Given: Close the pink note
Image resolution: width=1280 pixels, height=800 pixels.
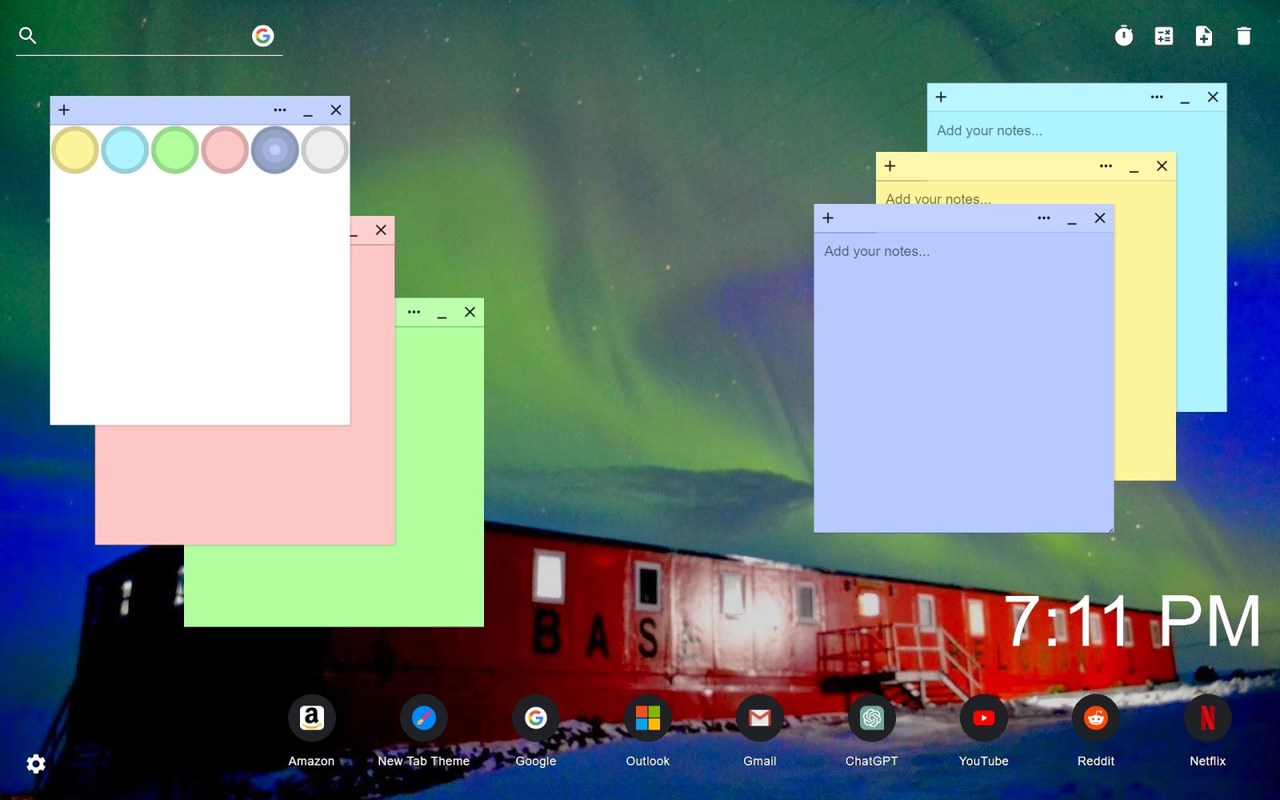Looking at the screenshot, I should point(381,230).
